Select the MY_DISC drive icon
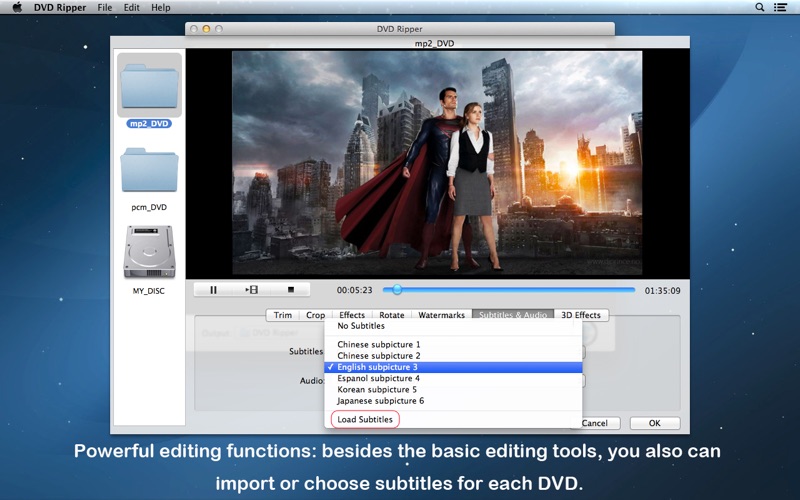This screenshot has width=800, height=500. tap(149, 252)
